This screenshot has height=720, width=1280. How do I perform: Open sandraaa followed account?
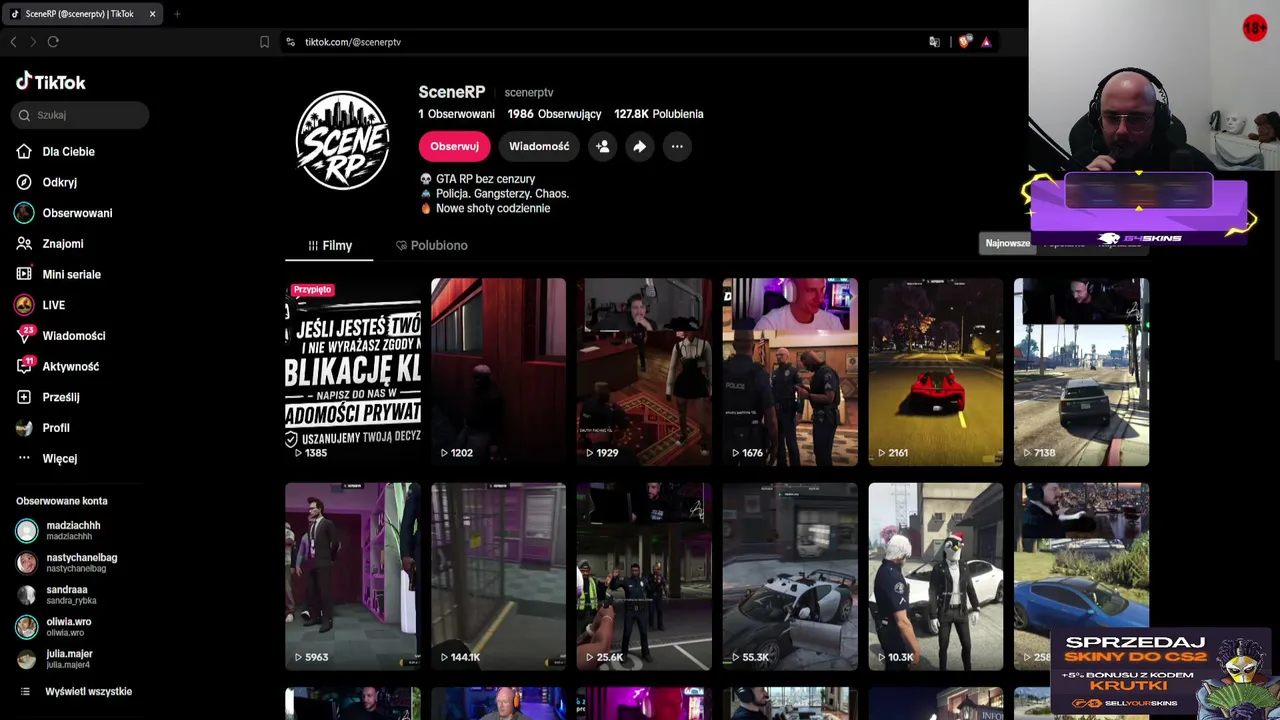pos(57,594)
